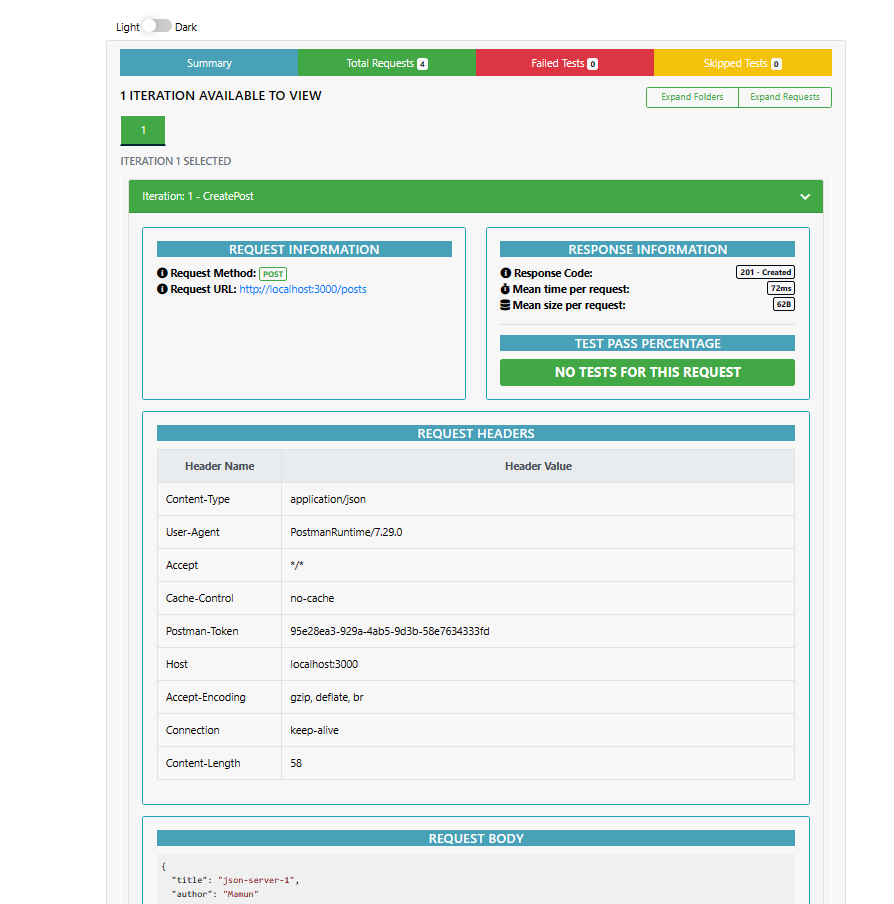Screen dimensions: 894x904
Task: Switch to the Total Requests tab
Action: pyautogui.click(x=386, y=62)
